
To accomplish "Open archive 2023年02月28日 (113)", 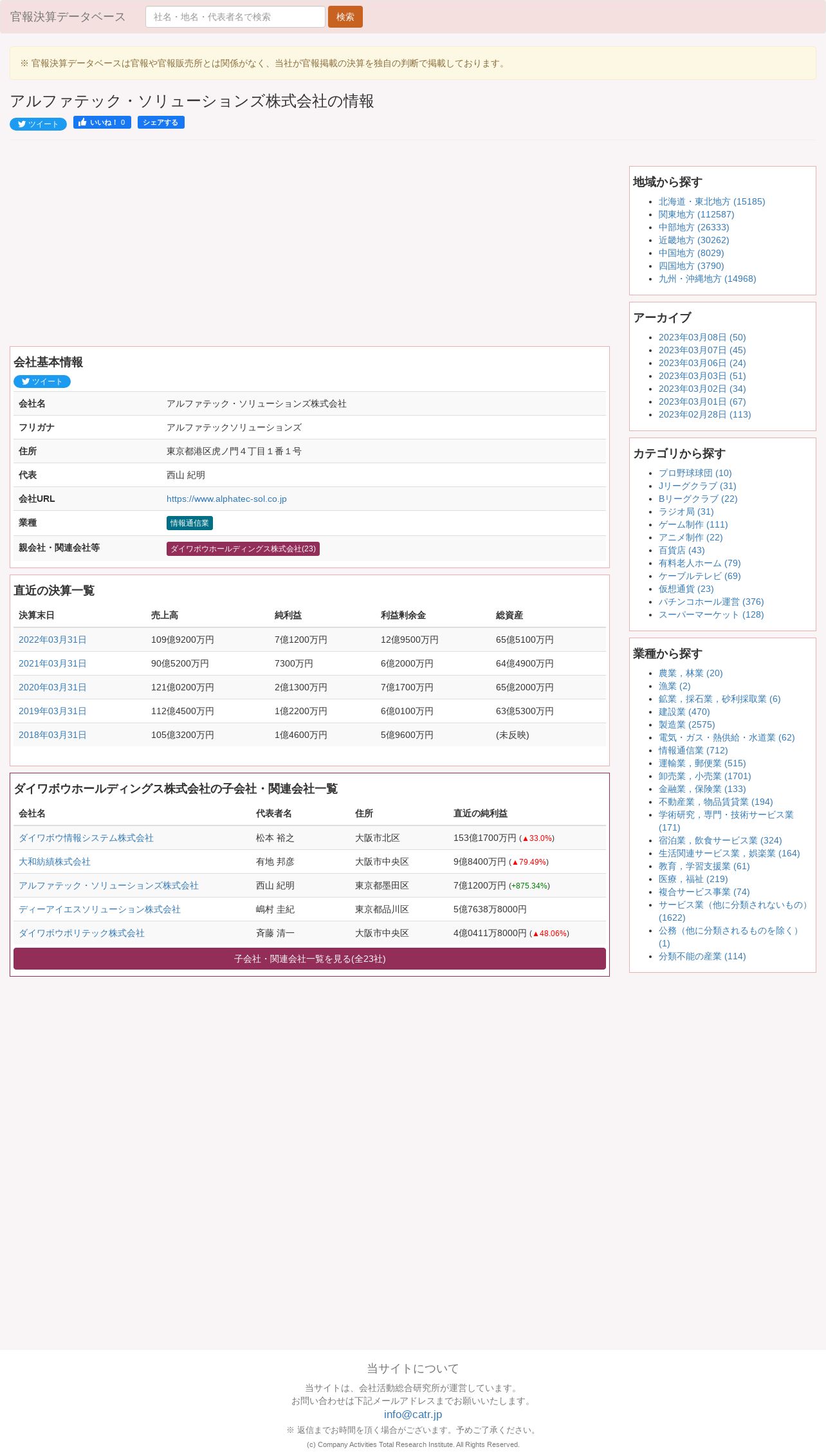I will pyautogui.click(x=704, y=414).
